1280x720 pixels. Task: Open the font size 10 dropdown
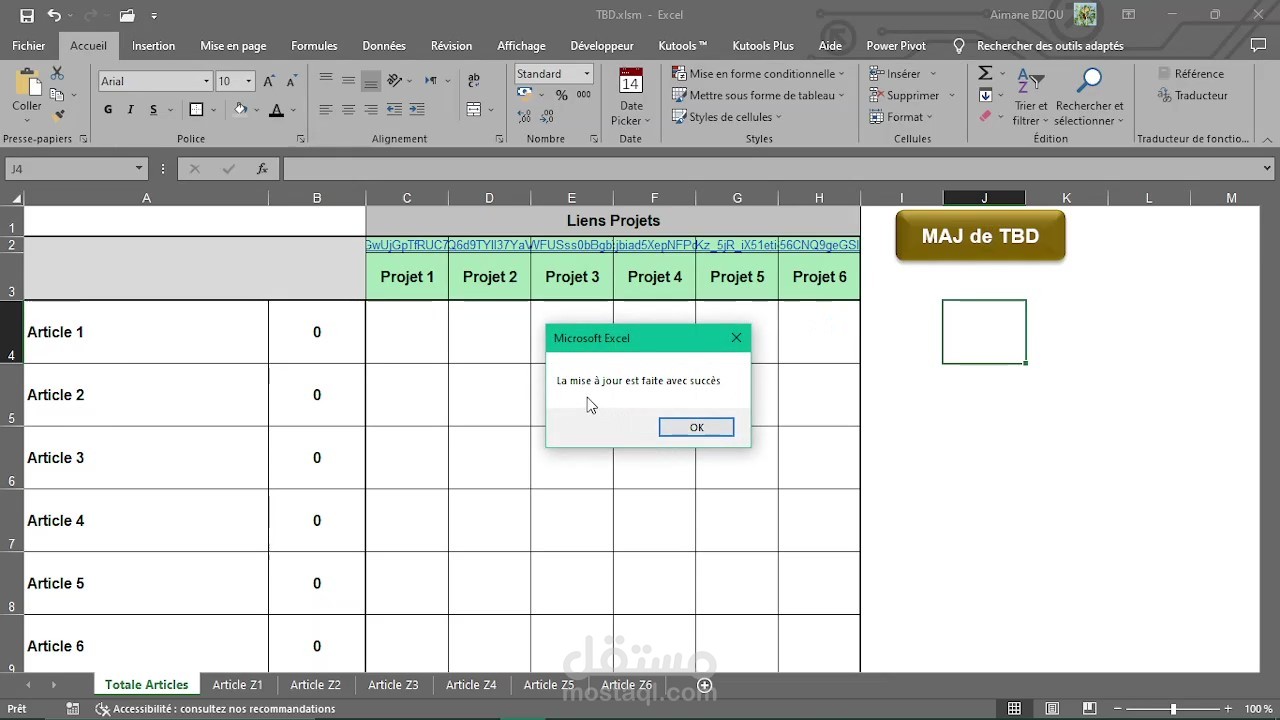tap(249, 81)
